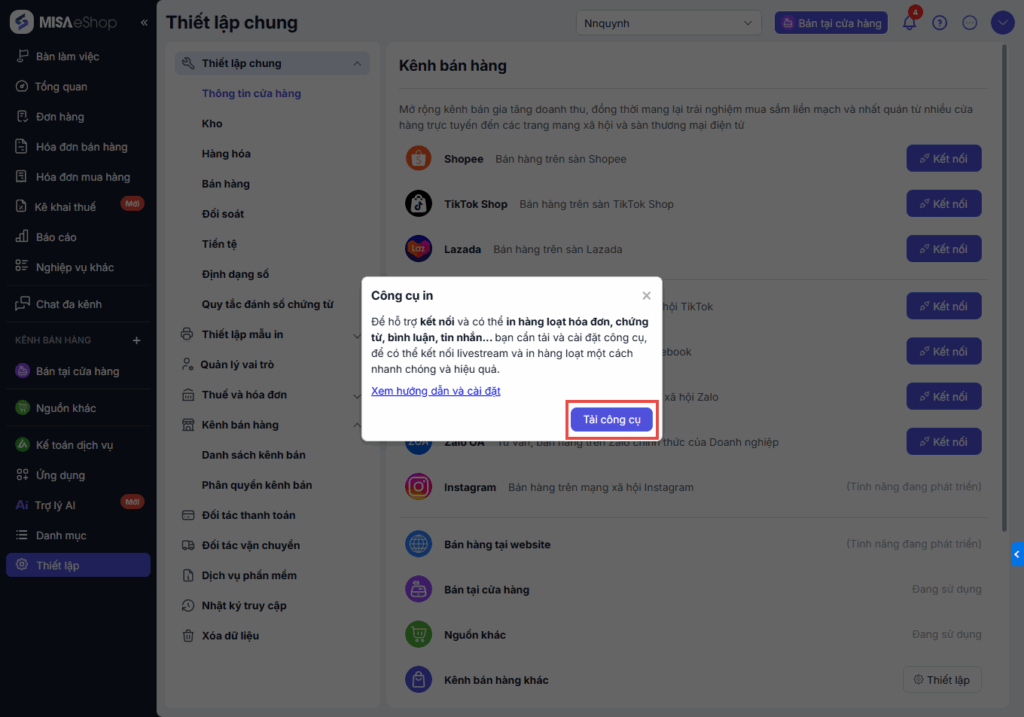Image resolution: width=1024 pixels, height=717 pixels.
Task: Click the blue side panel expand tab
Action: pos(1017,553)
